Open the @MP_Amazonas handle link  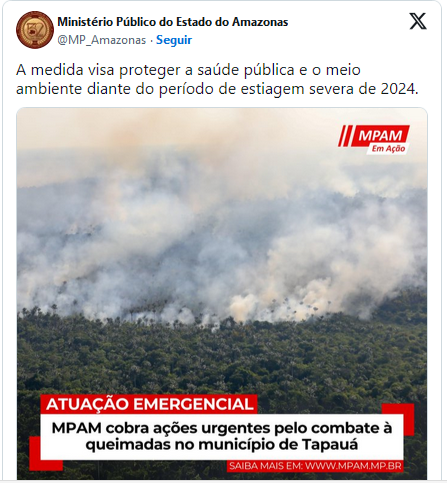pos(102,40)
